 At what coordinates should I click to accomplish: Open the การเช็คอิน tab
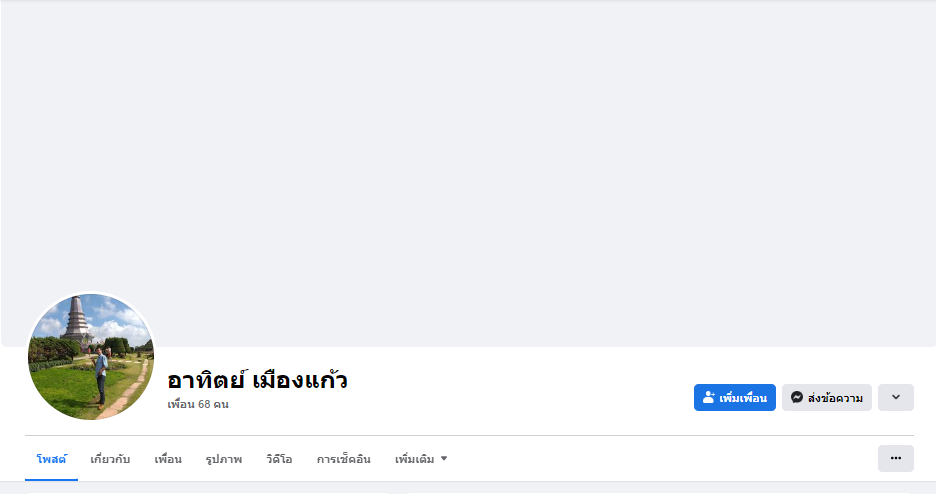tap(343, 459)
